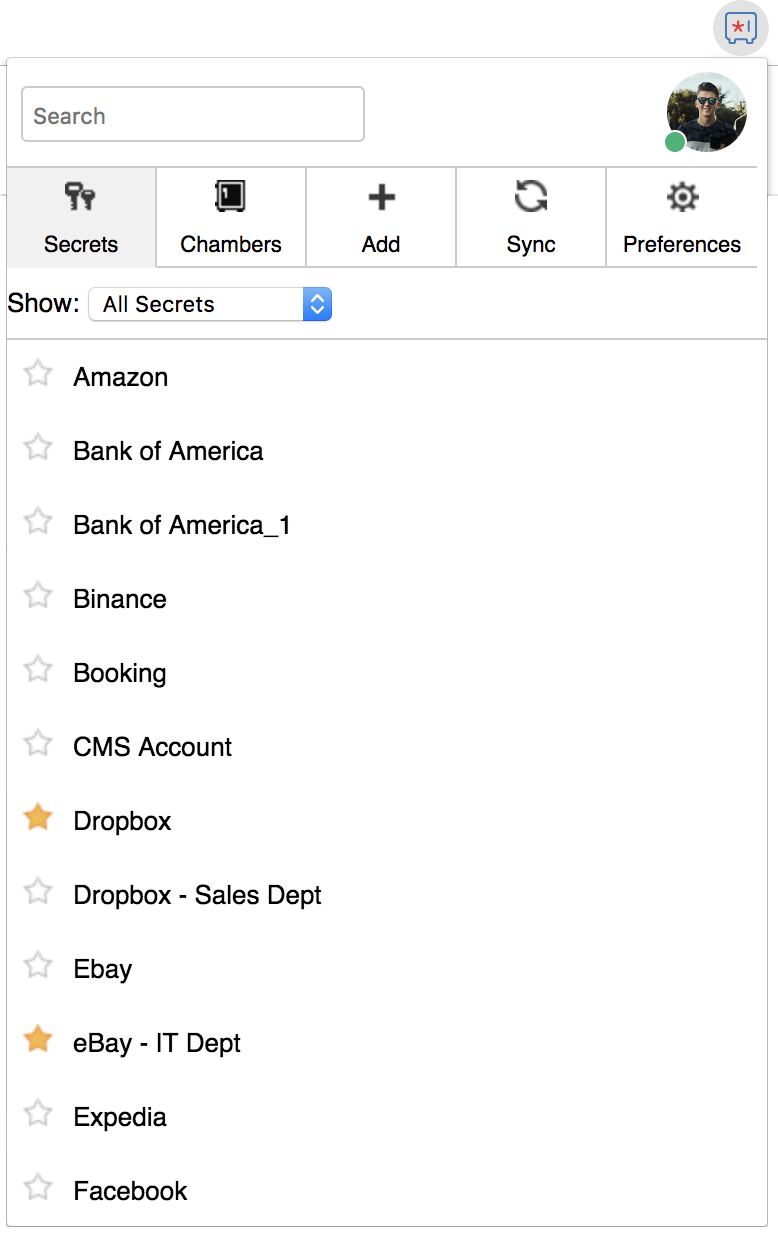Toggle star for Binance secret
Image resolution: width=778 pixels, height=1235 pixels.
[38, 596]
